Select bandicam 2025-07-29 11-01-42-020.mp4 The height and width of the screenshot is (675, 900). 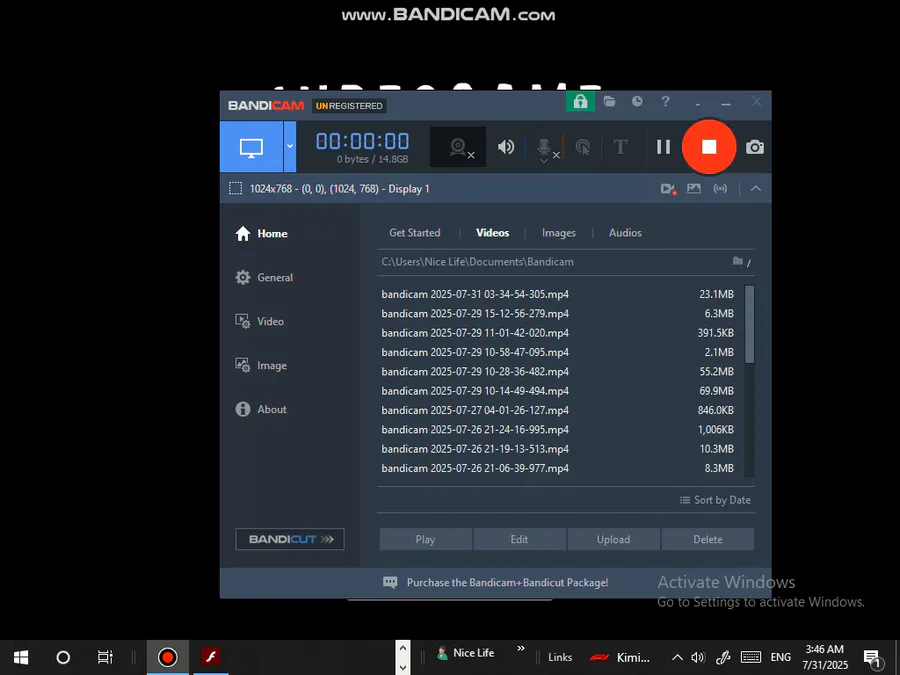(x=557, y=333)
